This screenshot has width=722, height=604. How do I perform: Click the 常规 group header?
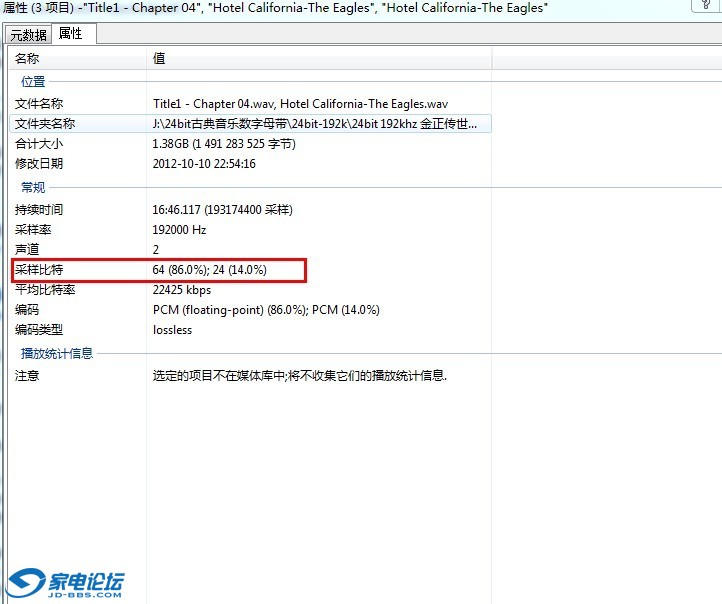point(33,187)
